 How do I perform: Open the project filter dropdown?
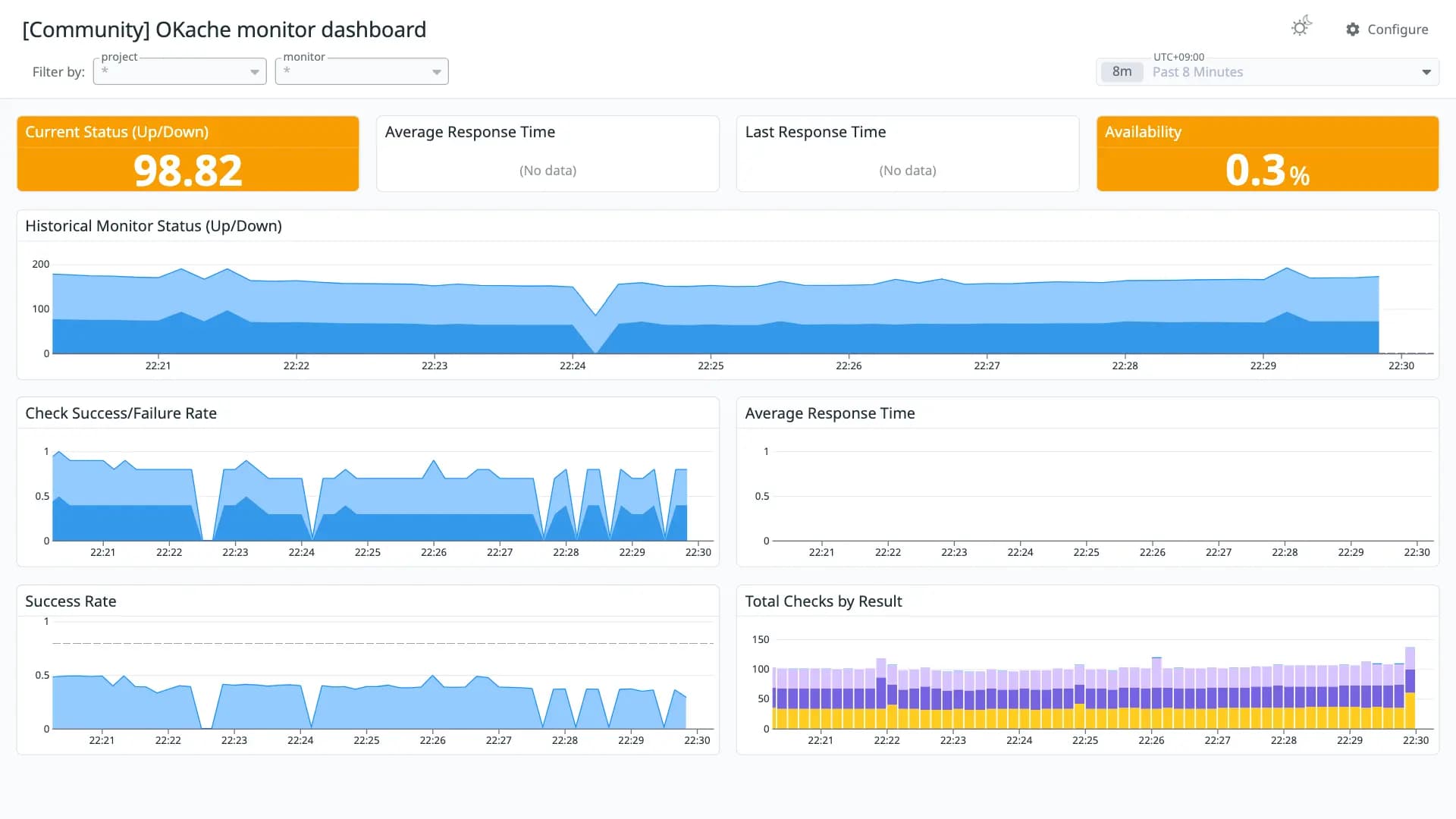coord(180,71)
